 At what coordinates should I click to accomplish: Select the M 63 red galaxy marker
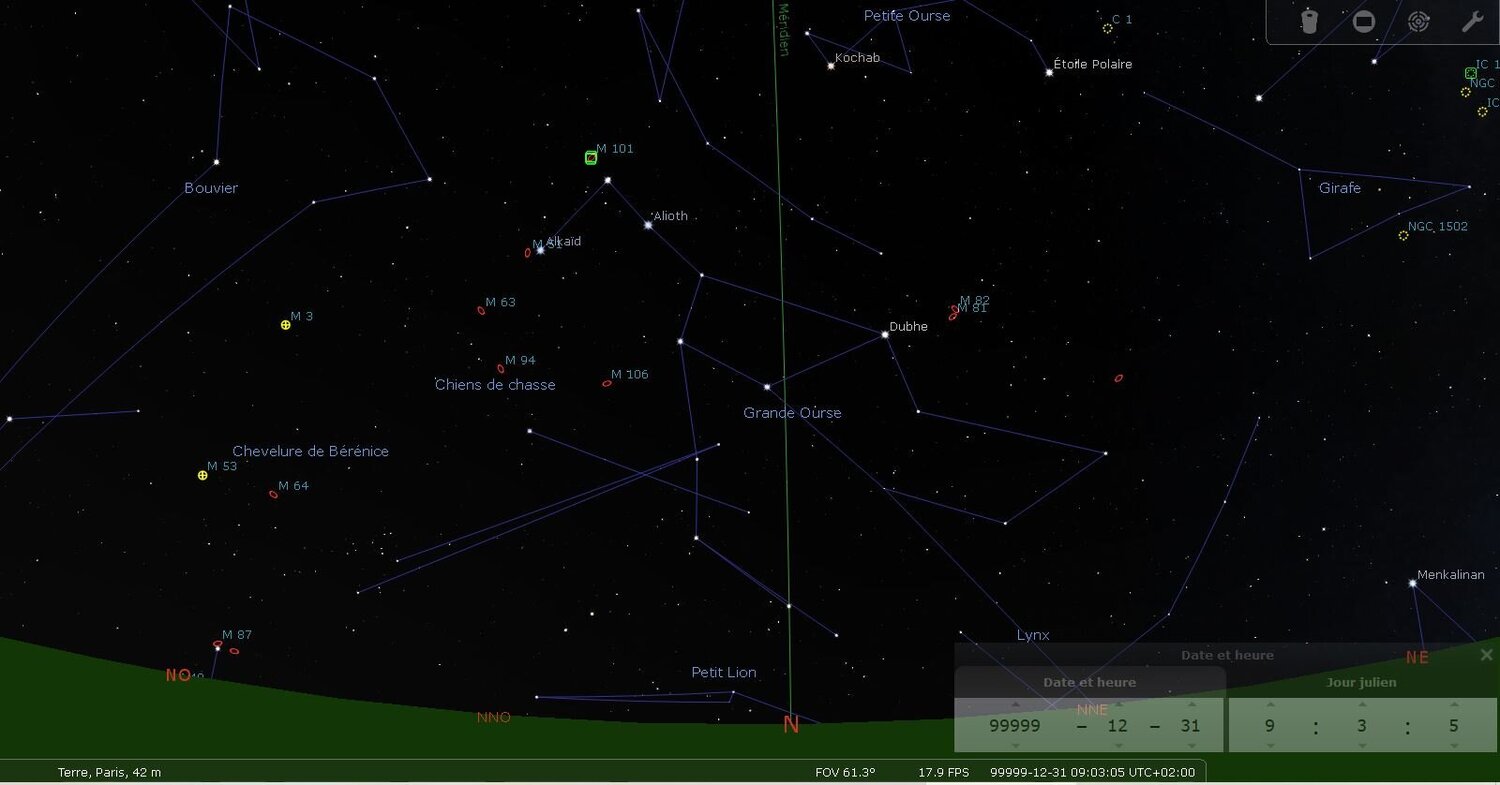click(481, 310)
